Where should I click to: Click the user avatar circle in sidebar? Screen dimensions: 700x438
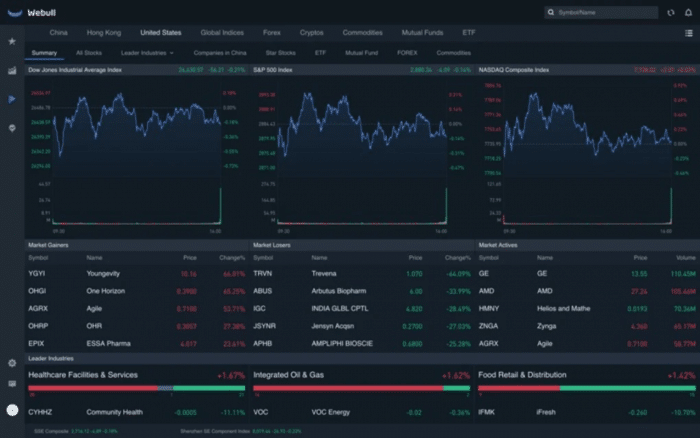pos(12,410)
